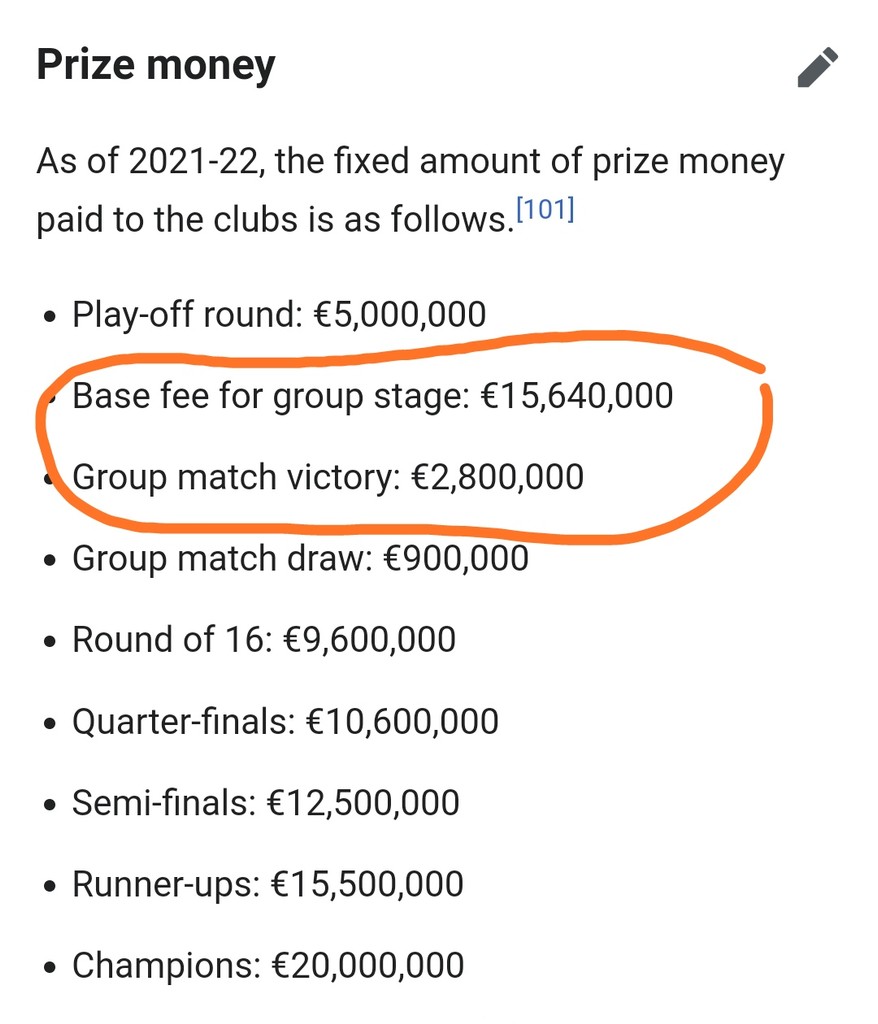878x1024 pixels.
Task: Click the pencil edit icon
Action: tap(818, 67)
